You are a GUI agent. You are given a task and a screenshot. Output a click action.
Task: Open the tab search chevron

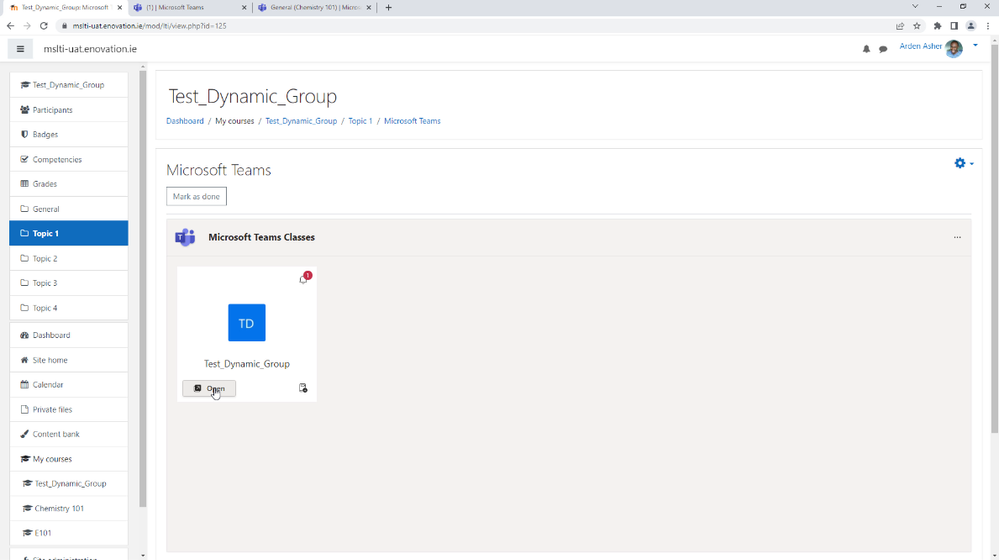[x=915, y=6]
